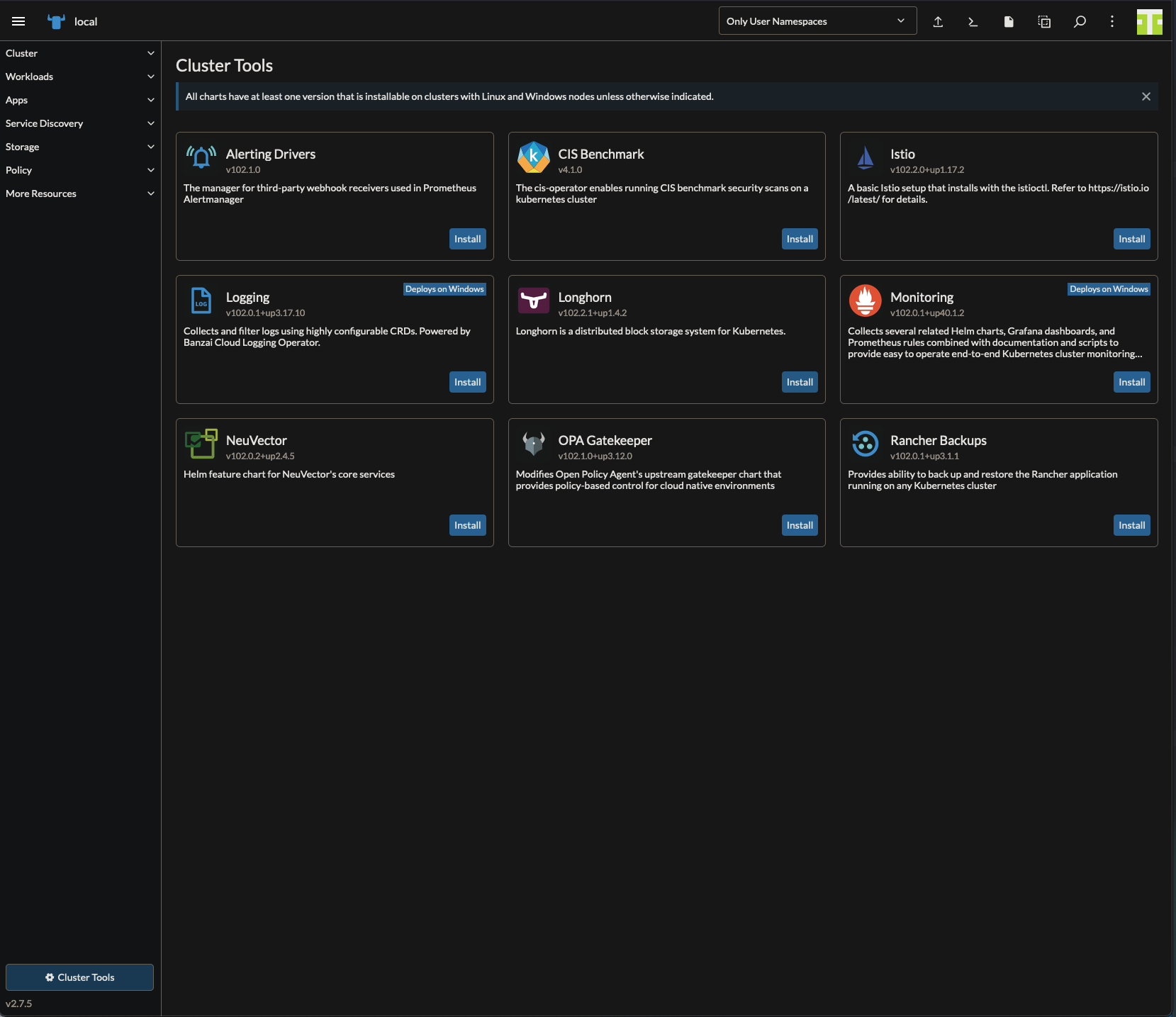This screenshot has width=1176, height=1017.
Task: Open the kubeconfig file viewer icon
Action: [x=1009, y=22]
